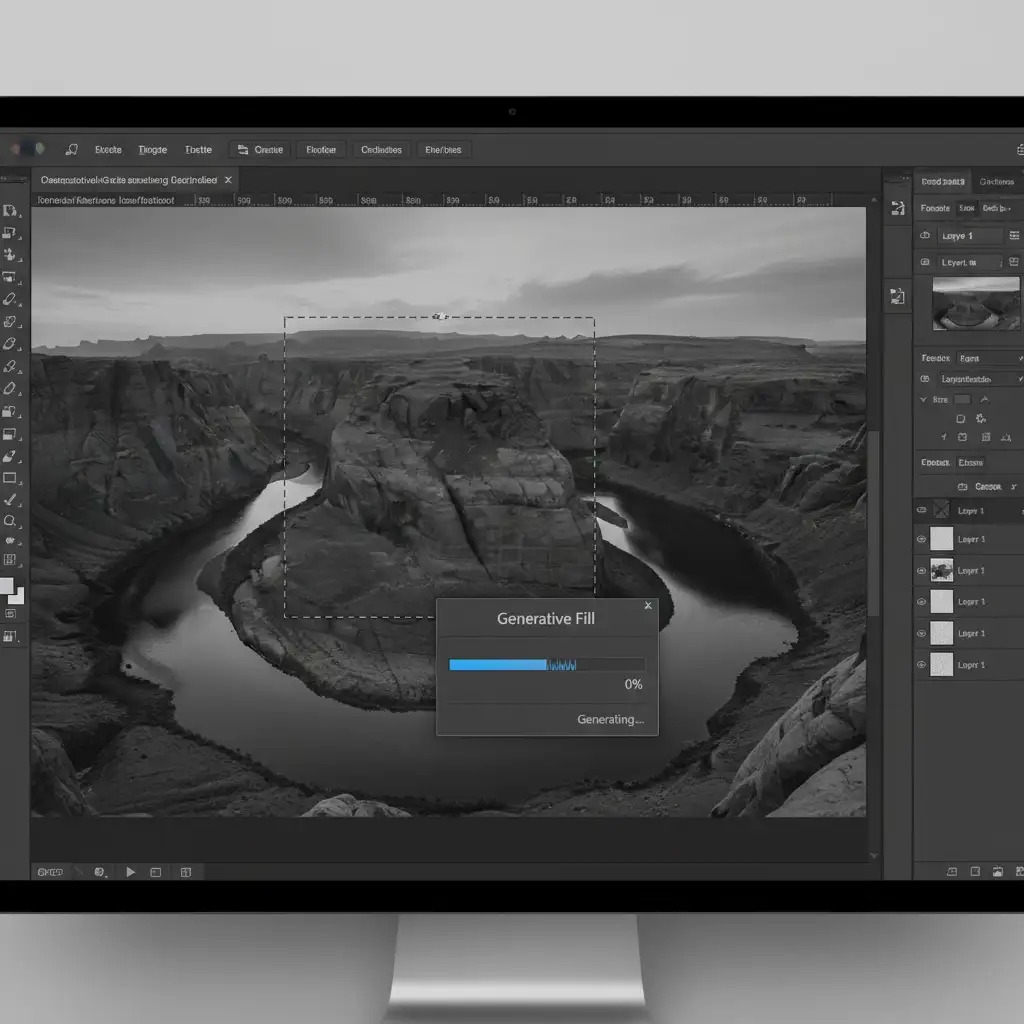Open the Layer dropdown below the Eomt field
Screen dimensions: 1024x1024
coord(980,380)
